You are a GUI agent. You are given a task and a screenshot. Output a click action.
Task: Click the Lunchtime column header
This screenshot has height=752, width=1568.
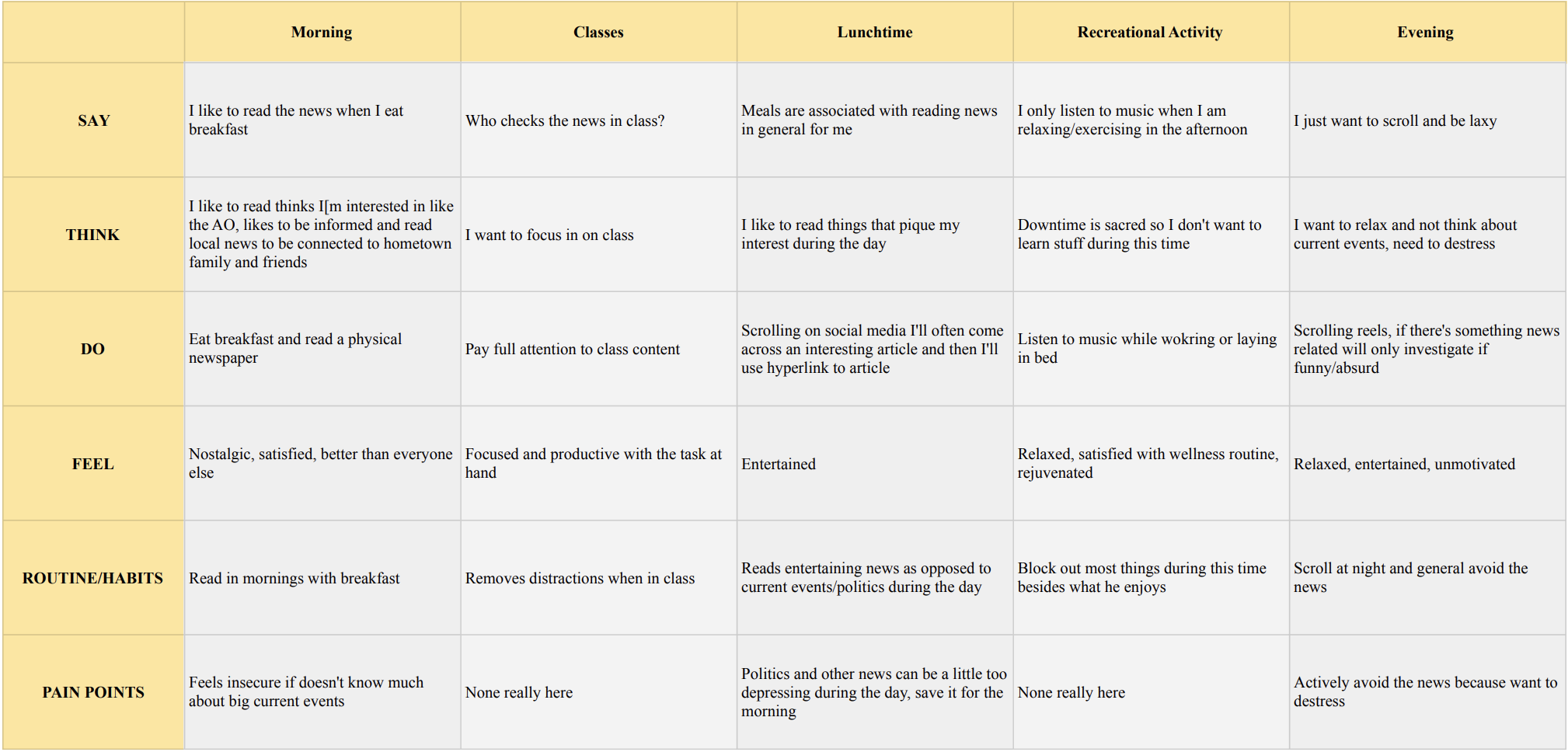click(874, 33)
